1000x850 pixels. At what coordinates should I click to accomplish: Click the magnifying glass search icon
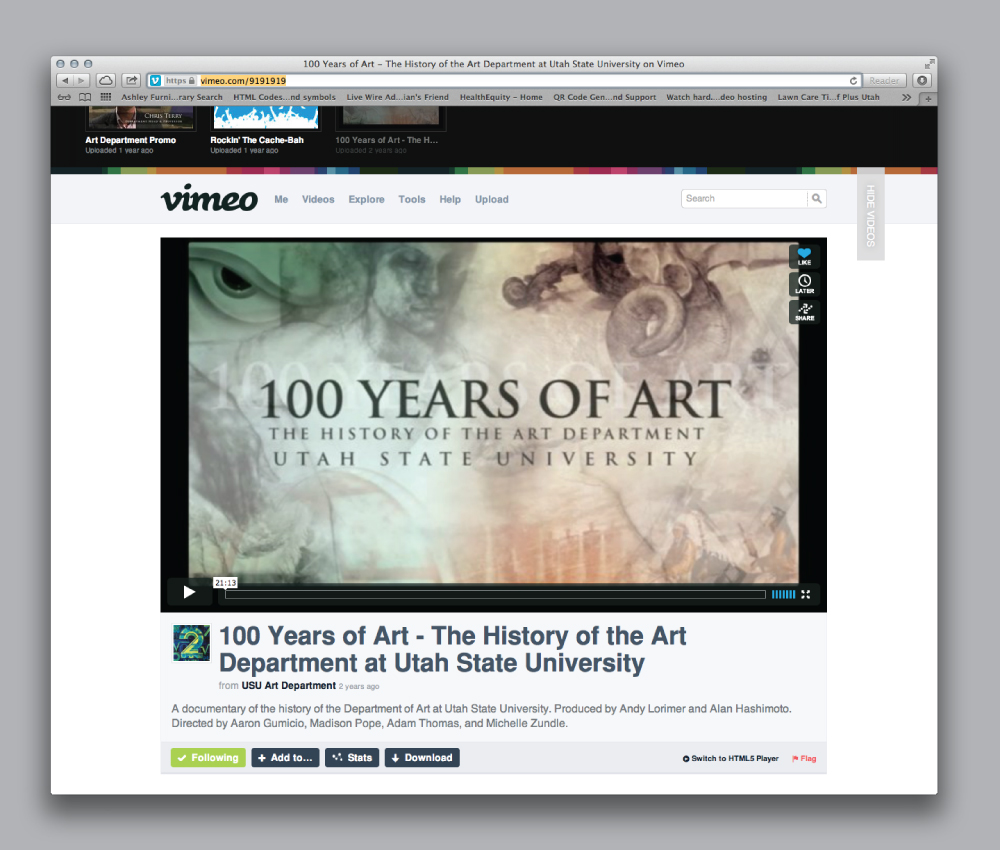[817, 199]
